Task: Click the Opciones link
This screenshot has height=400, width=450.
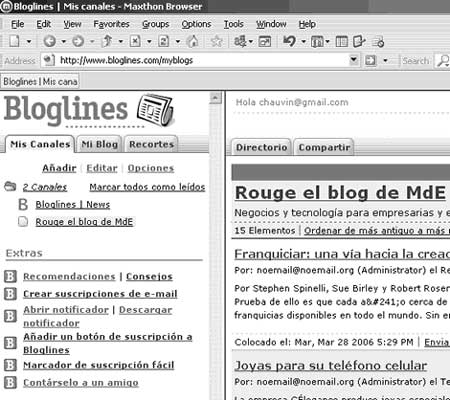Action: [151, 168]
